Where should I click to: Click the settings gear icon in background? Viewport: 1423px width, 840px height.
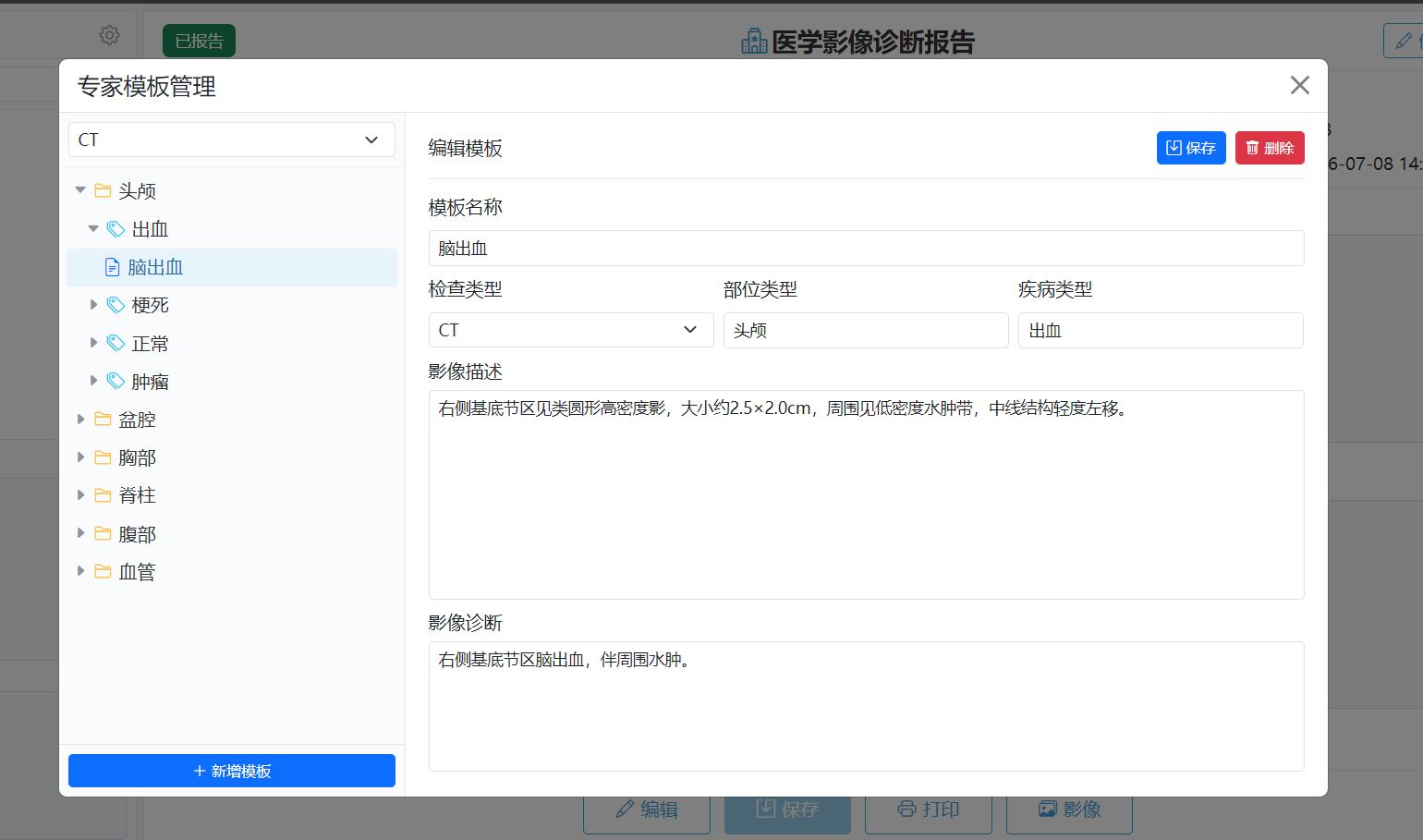(109, 35)
